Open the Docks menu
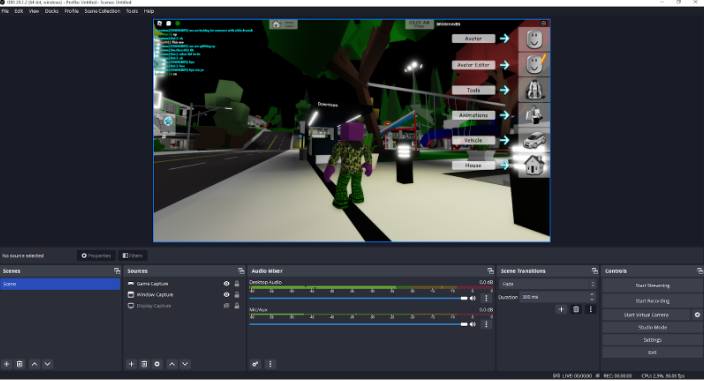This screenshot has width=704, height=381. tap(52, 11)
